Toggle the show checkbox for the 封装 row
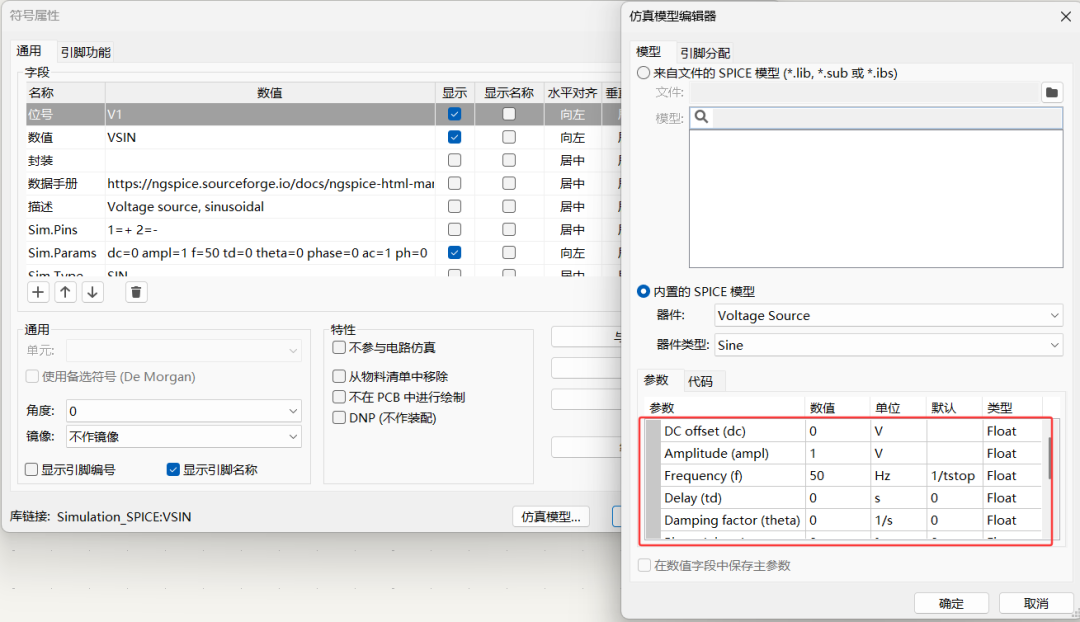 pos(455,160)
